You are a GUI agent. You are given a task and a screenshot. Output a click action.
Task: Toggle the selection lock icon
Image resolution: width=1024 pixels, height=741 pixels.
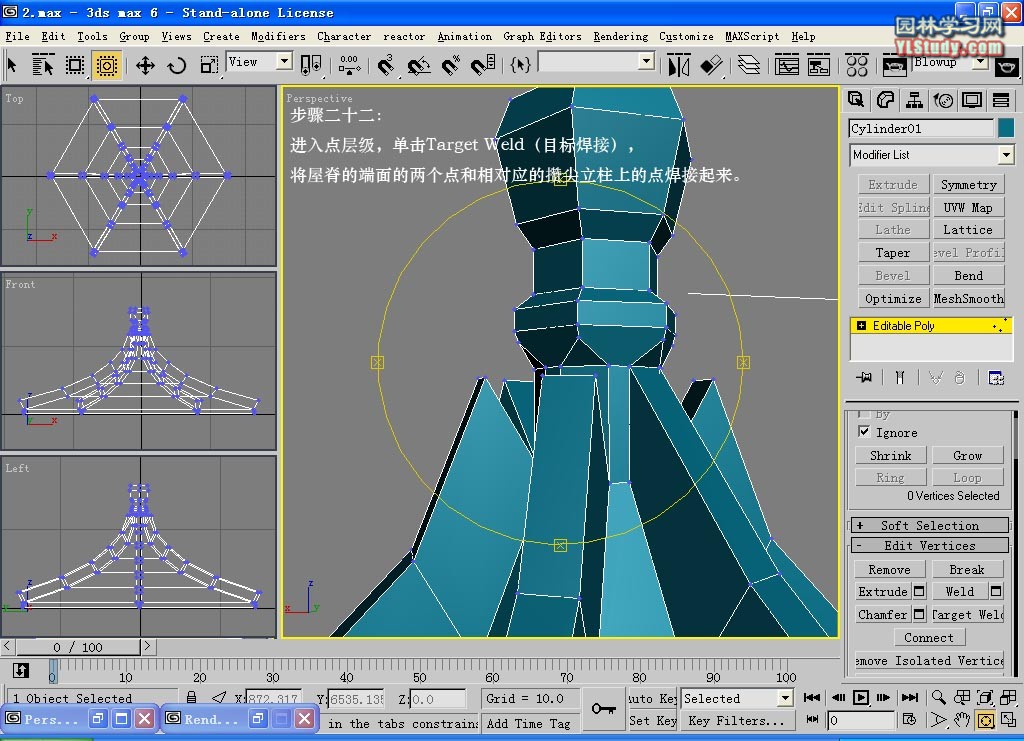(191, 698)
